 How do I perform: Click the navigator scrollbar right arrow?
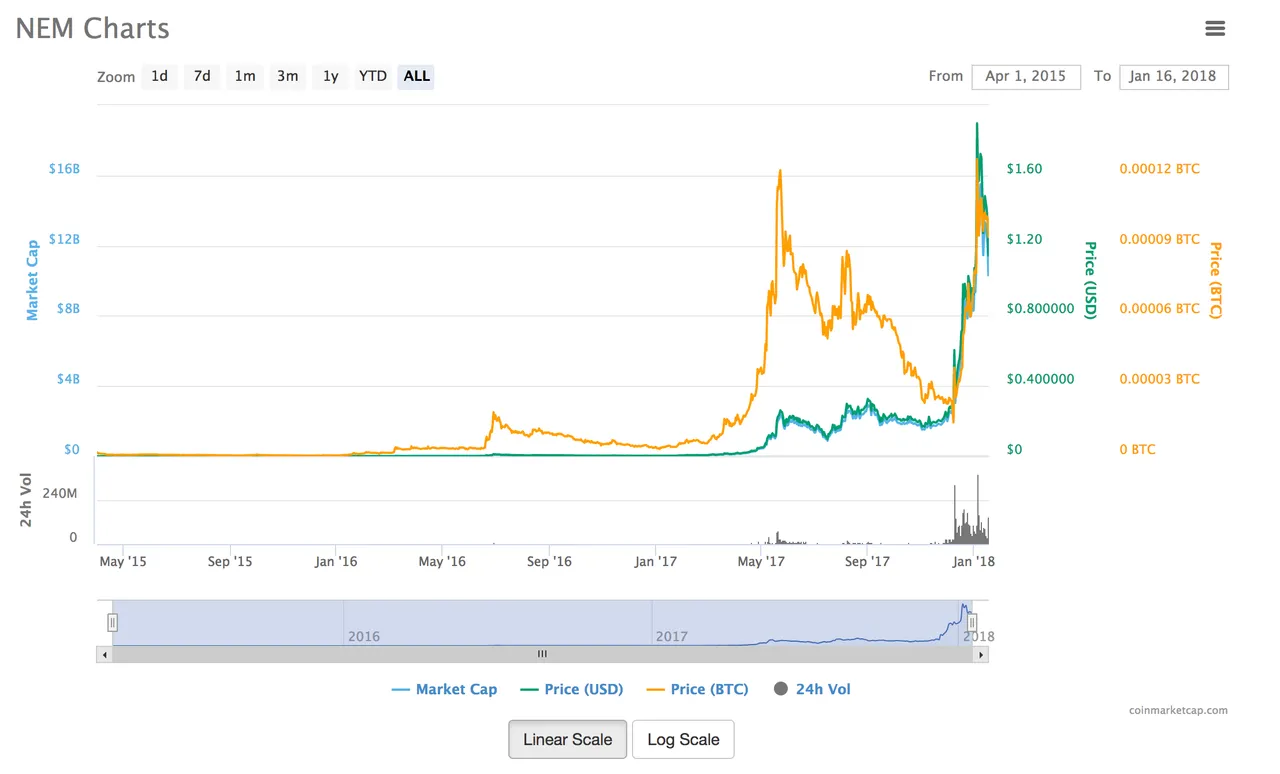coord(981,654)
